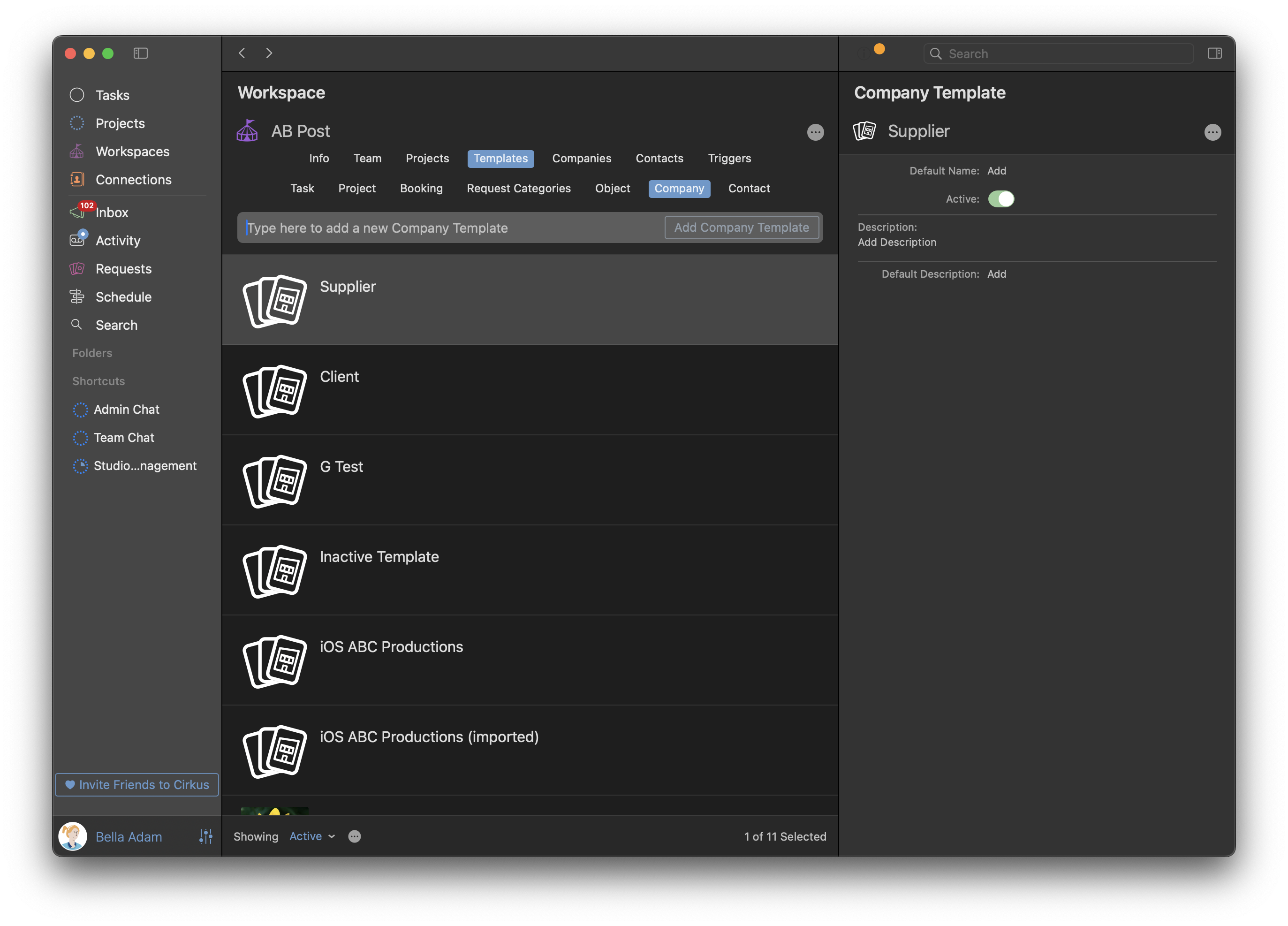Screen dimensions: 1288x926
Task: Open the Requests section
Action: (x=123, y=269)
